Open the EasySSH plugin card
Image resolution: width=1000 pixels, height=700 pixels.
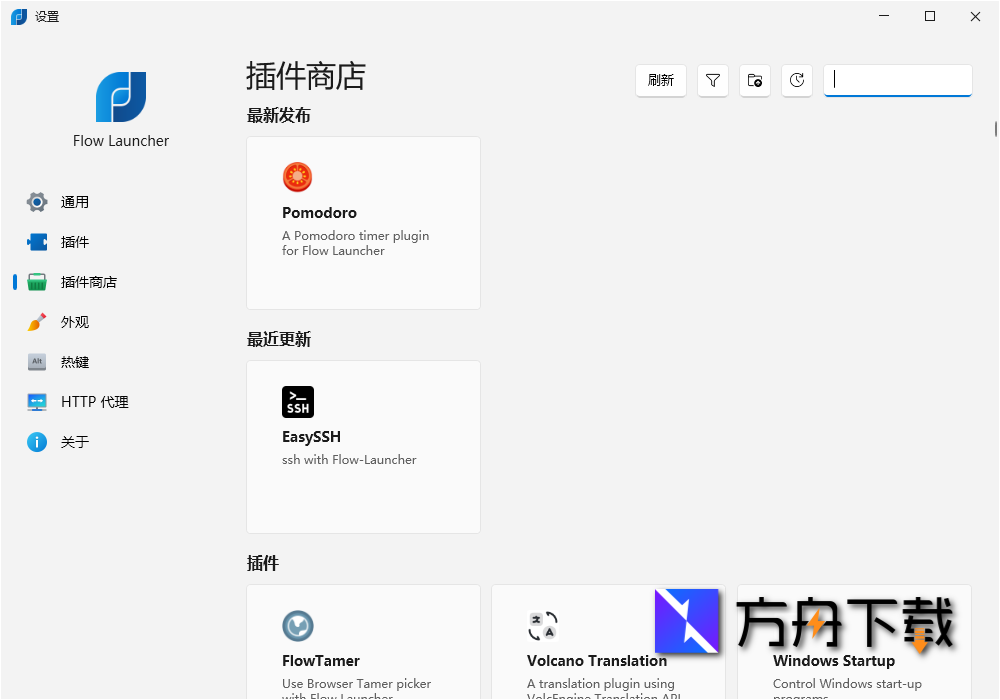(362, 446)
